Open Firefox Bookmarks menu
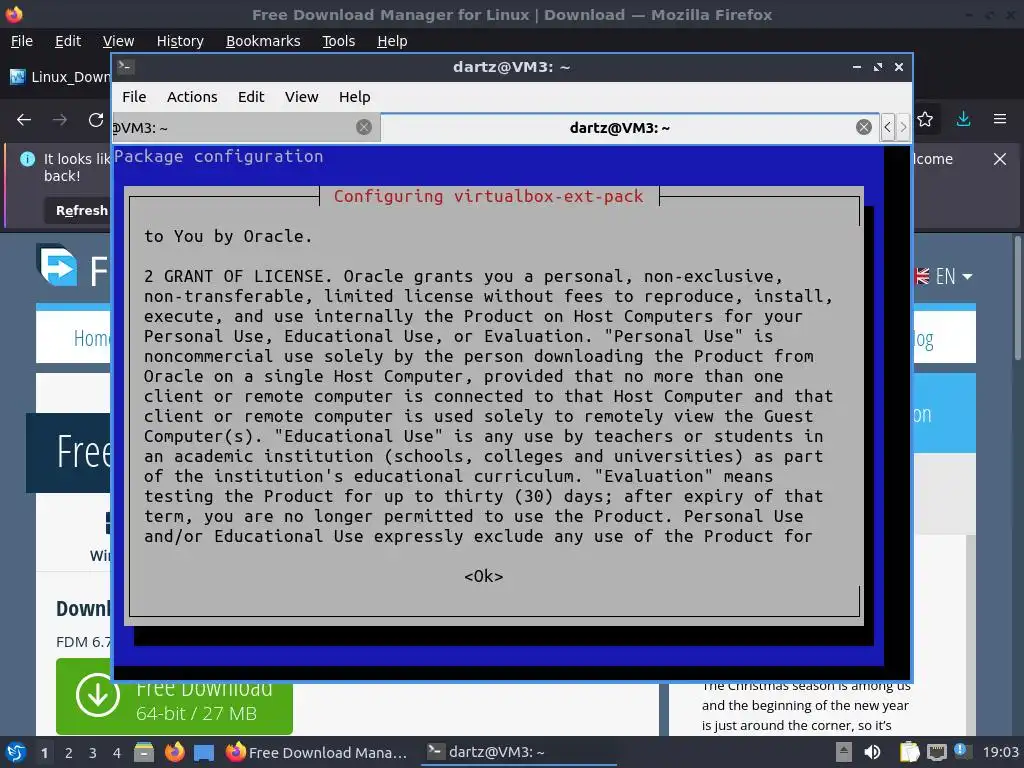The height and width of the screenshot is (768, 1024). tap(263, 41)
